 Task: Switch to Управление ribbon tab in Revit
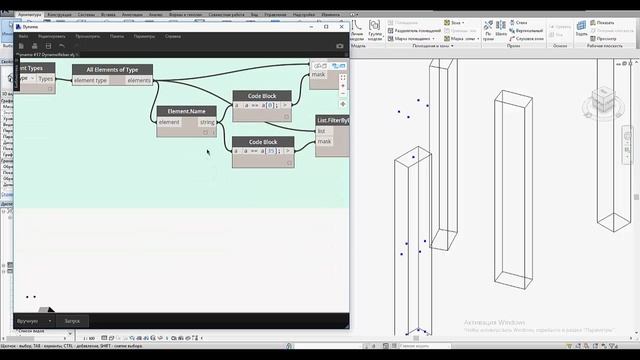(x=275, y=14)
